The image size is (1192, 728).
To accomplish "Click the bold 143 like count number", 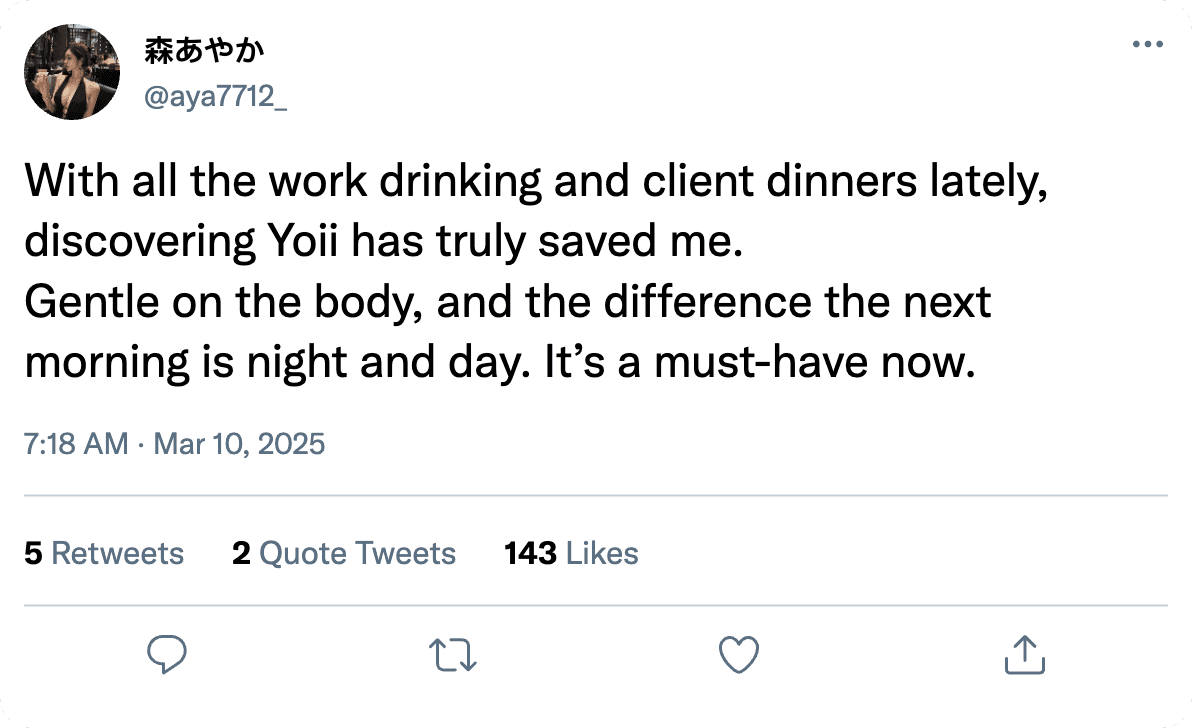I will (x=530, y=553).
